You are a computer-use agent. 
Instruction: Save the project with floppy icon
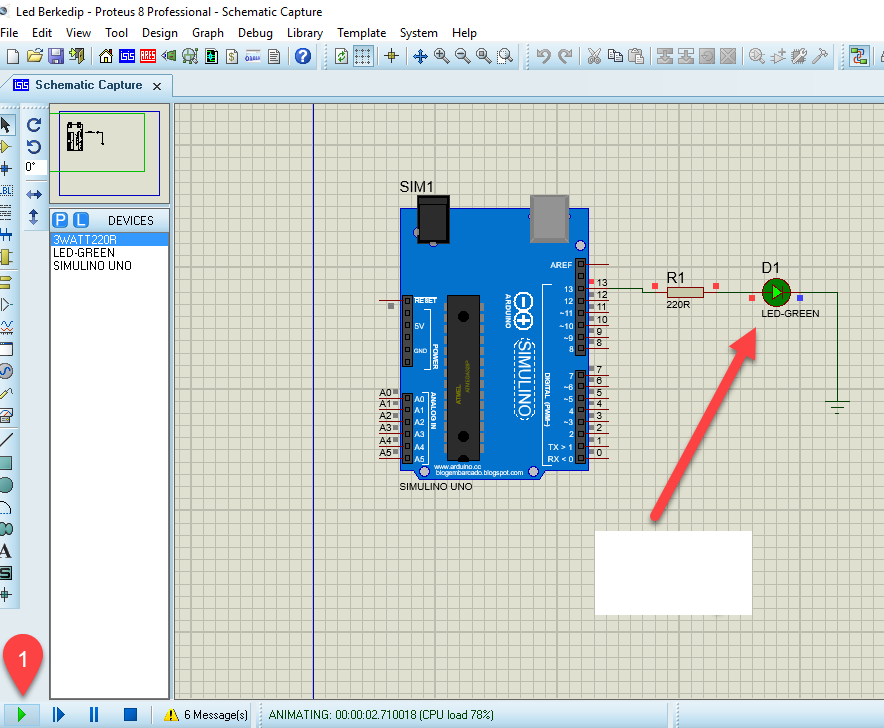[x=56, y=56]
